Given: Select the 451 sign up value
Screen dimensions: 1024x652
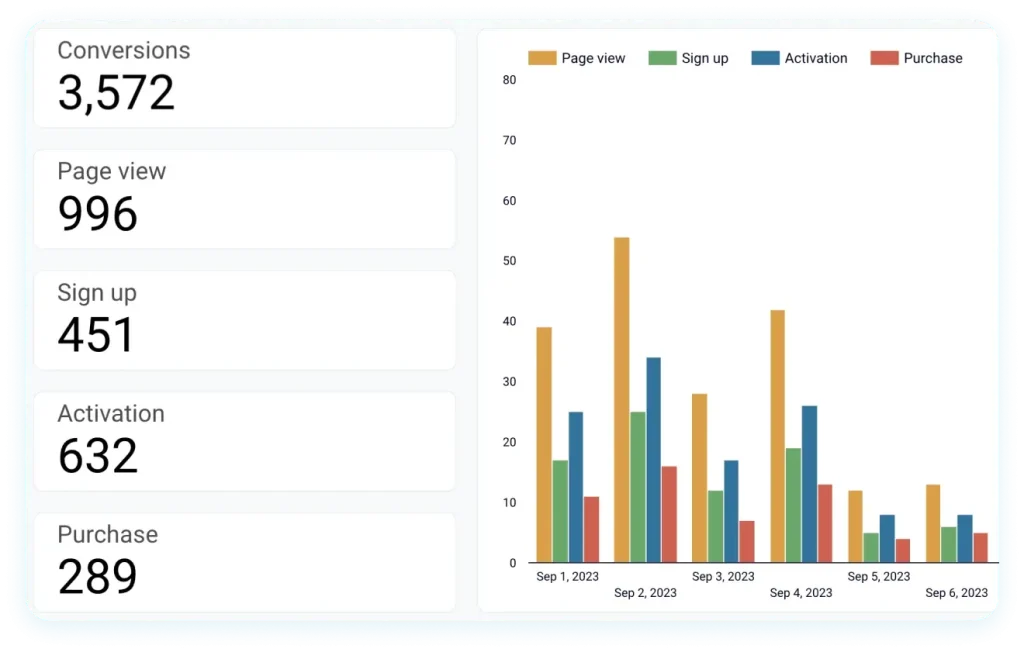Looking at the screenshot, I should (96, 335).
